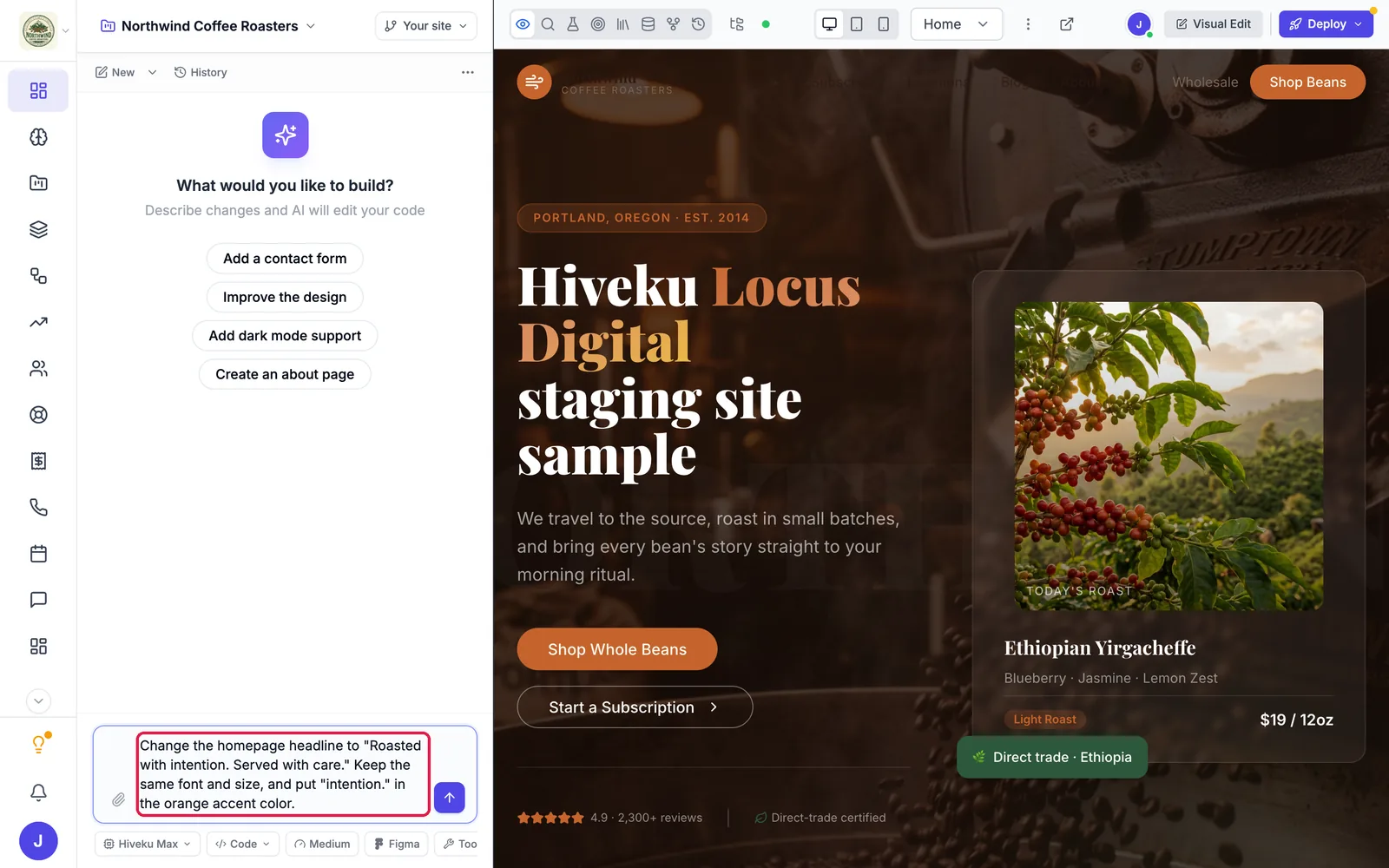Open the users icon in sidebar

[38, 369]
